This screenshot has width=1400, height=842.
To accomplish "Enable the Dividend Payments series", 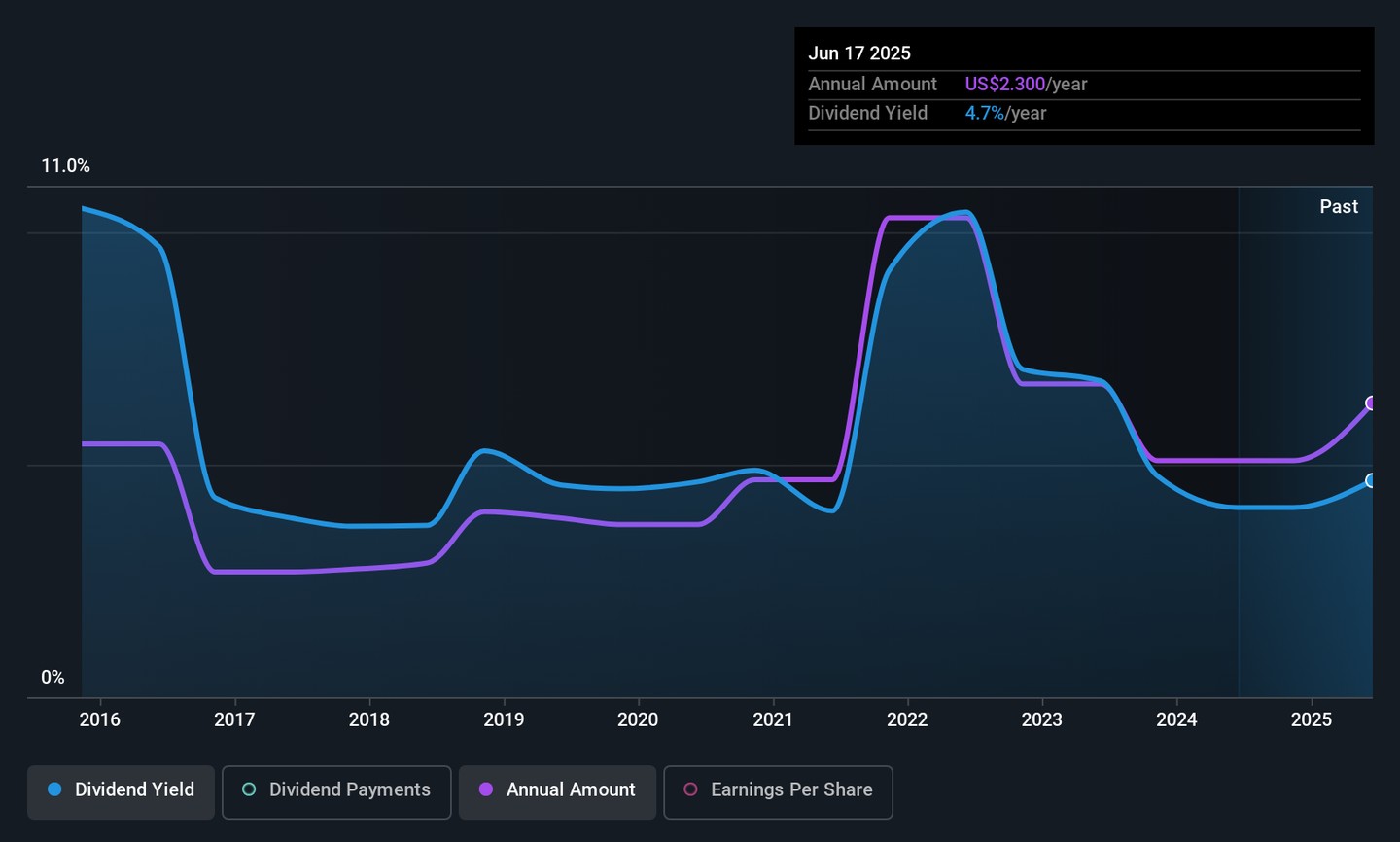I will point(336,791).
